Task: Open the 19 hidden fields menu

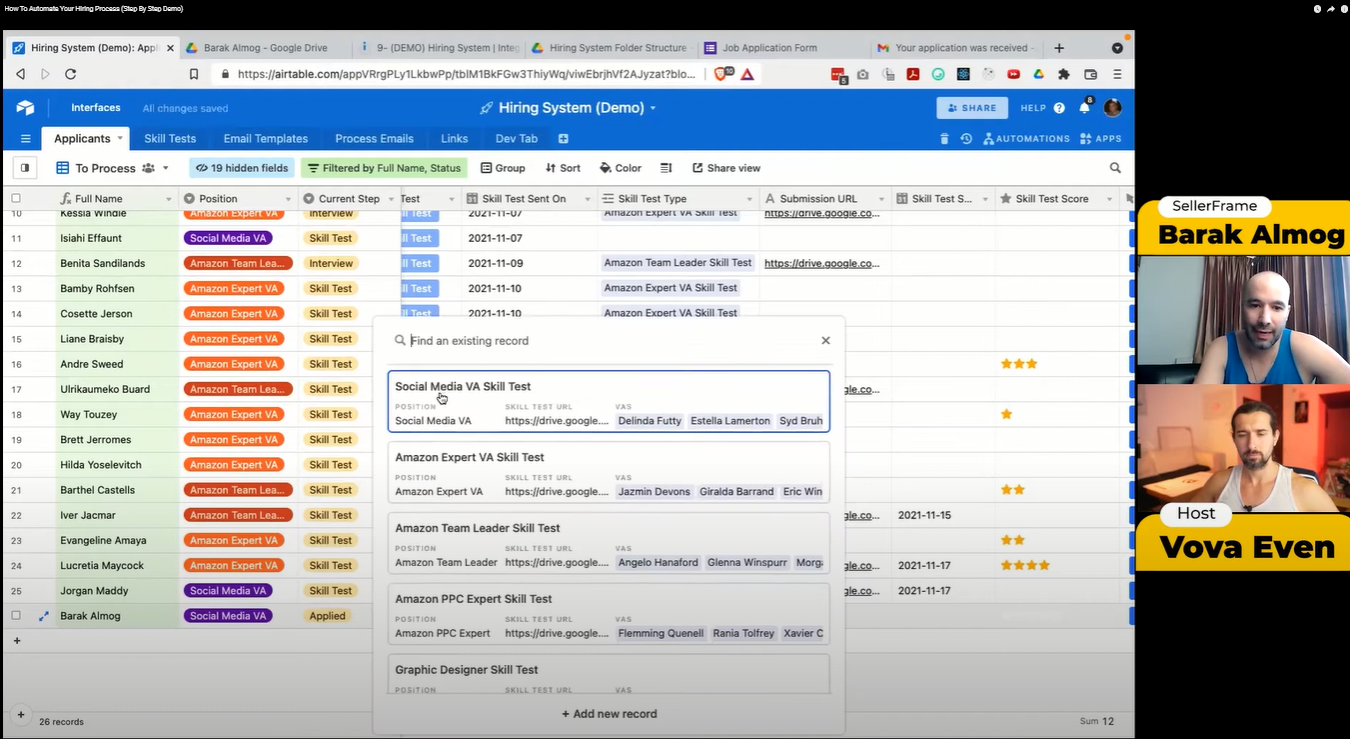Action: [242, 168]
